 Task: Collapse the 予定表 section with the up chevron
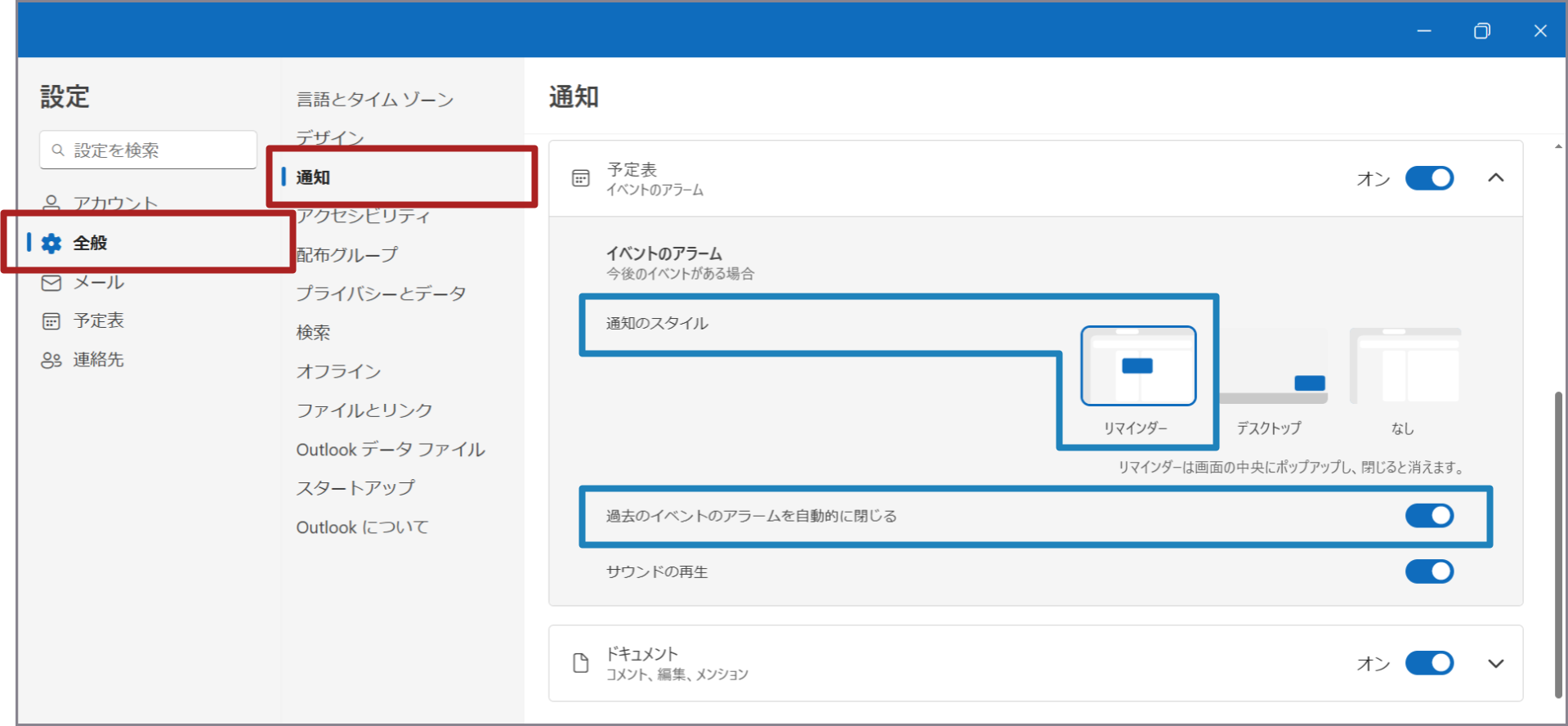tap(1495, 178)
